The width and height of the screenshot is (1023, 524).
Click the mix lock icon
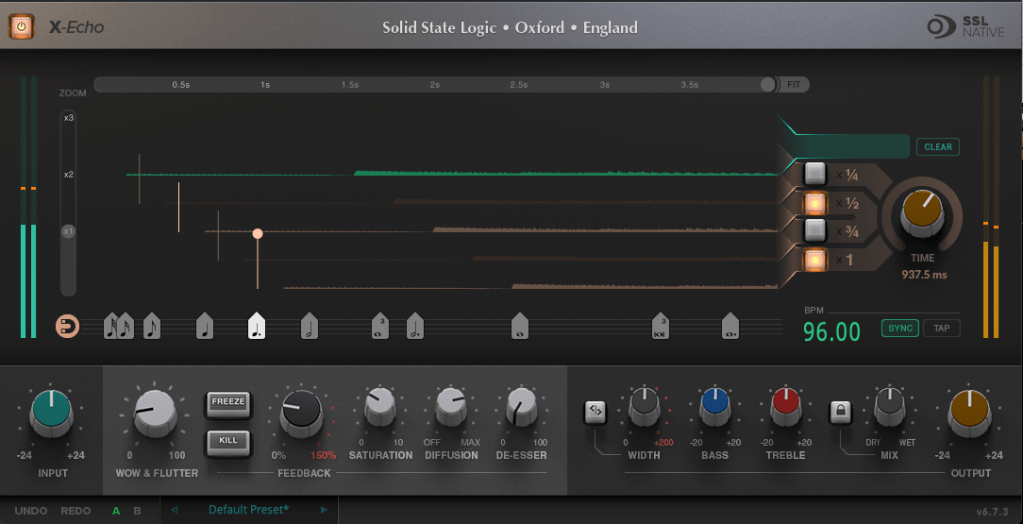click(841, 410)
